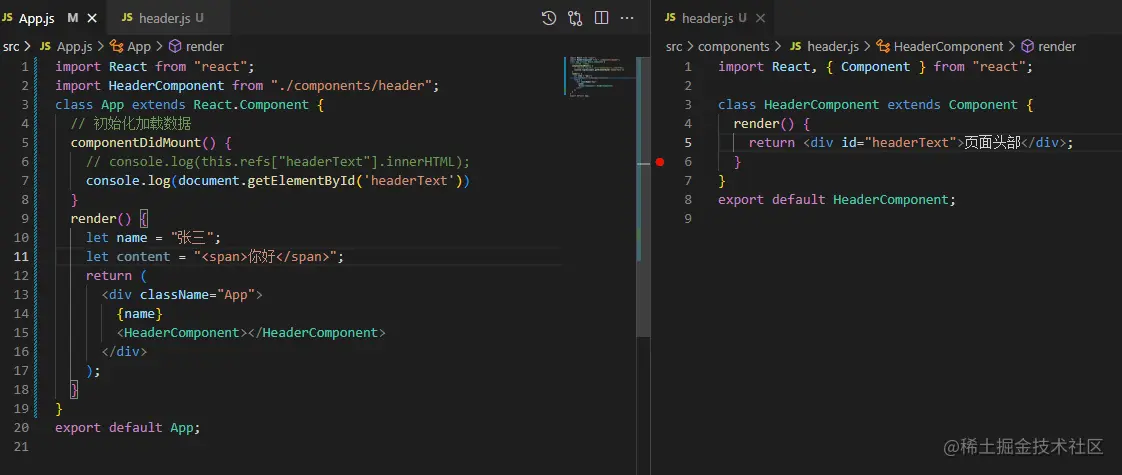Viewport: 1122px width, 475px height.
Task: Click the method cube icon in right breadcrumb
Action: 1028,46
